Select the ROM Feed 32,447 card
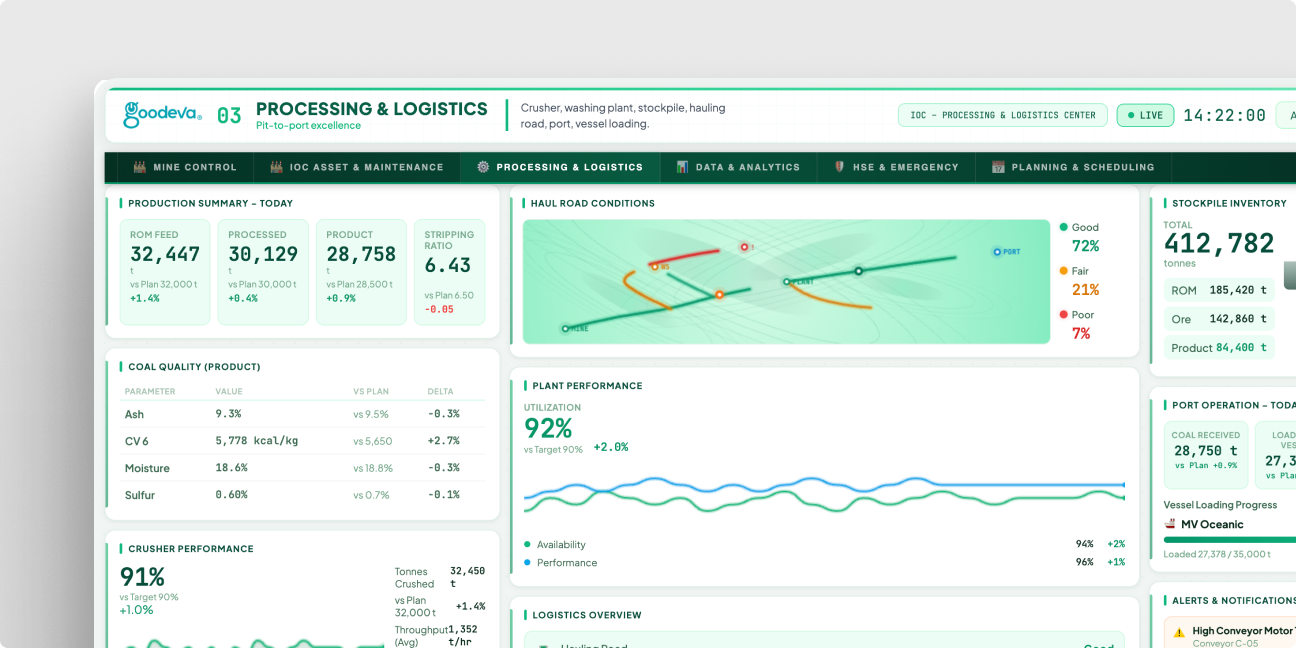The width and height of the screenshot is (1296, 648). coord(164,272)
